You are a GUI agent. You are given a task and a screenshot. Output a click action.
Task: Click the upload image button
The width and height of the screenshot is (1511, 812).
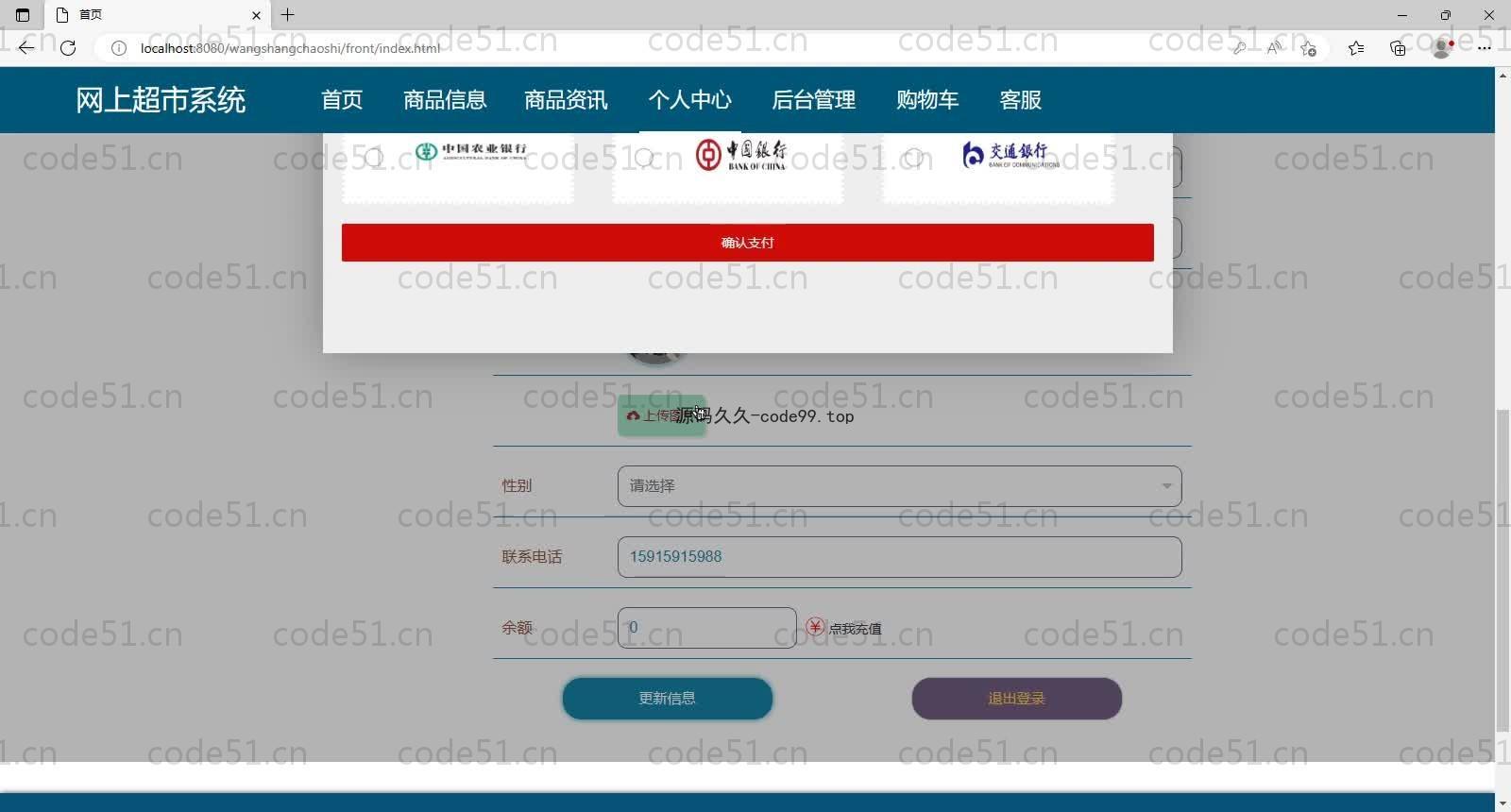(x=661, y=415)
